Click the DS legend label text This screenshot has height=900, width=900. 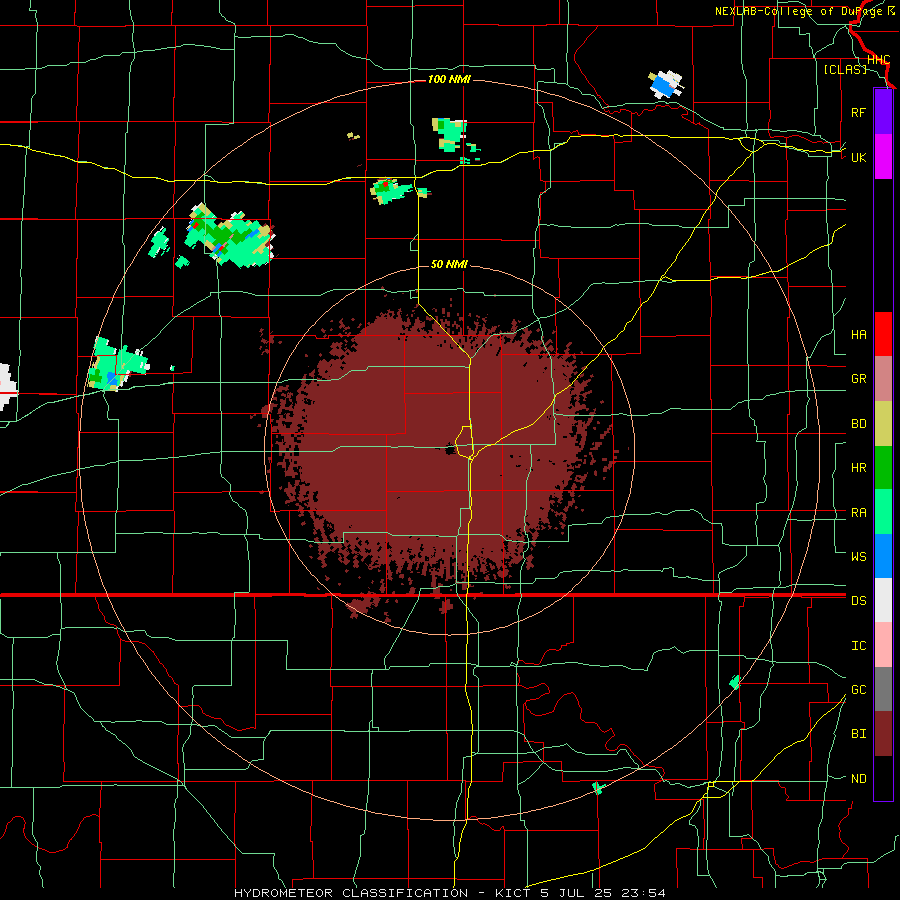click(858, 601)
